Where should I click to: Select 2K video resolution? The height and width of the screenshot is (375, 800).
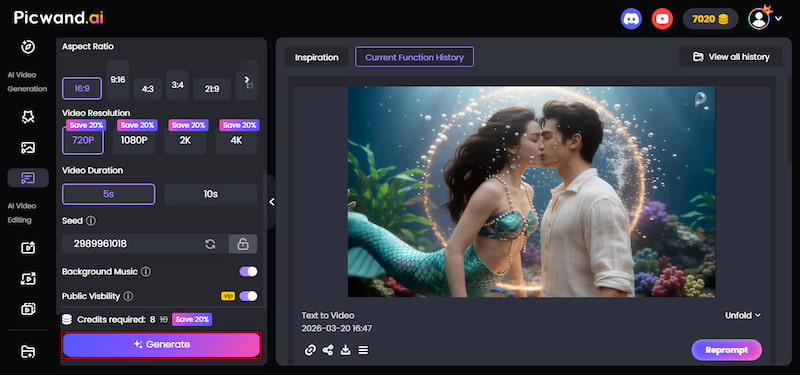185,140
